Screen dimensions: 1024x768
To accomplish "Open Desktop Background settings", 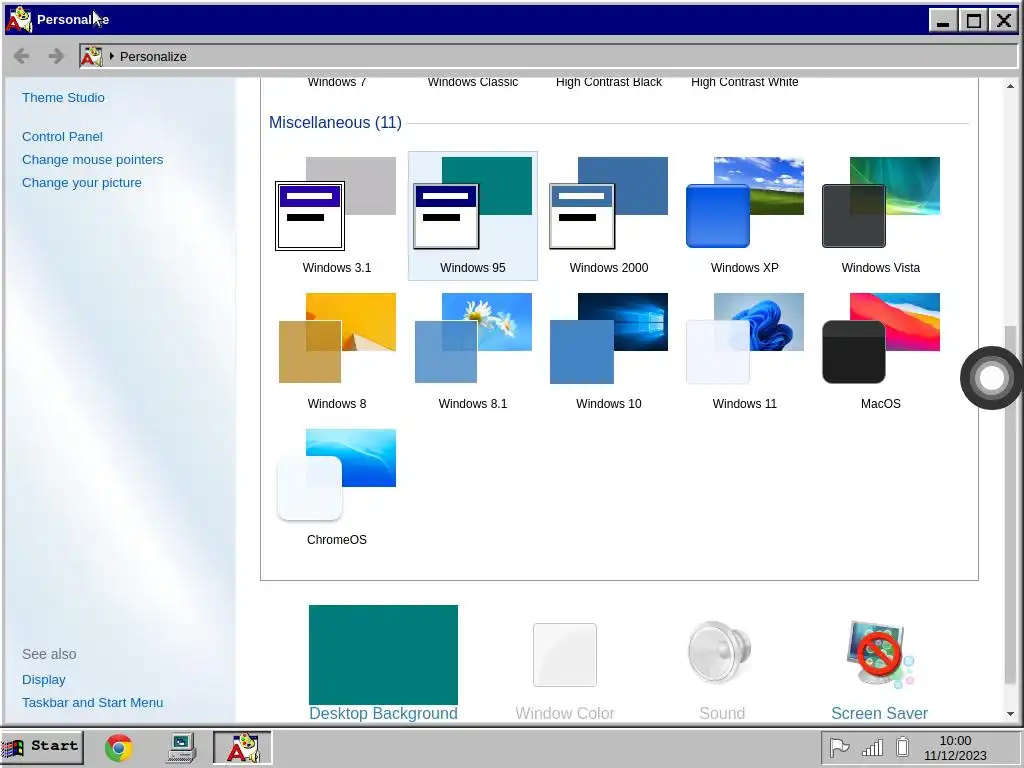I will [x=383, y=662].
